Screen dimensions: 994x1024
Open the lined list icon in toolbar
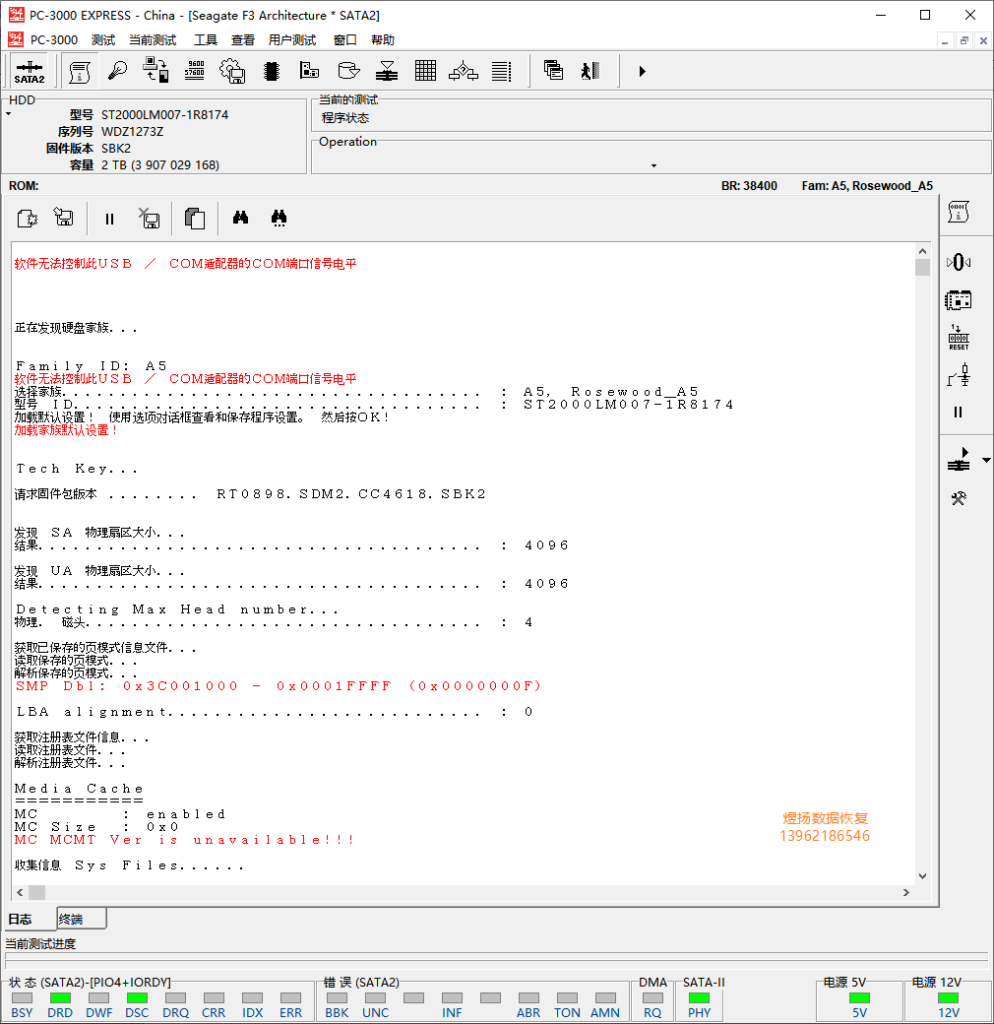coord(502,71)
